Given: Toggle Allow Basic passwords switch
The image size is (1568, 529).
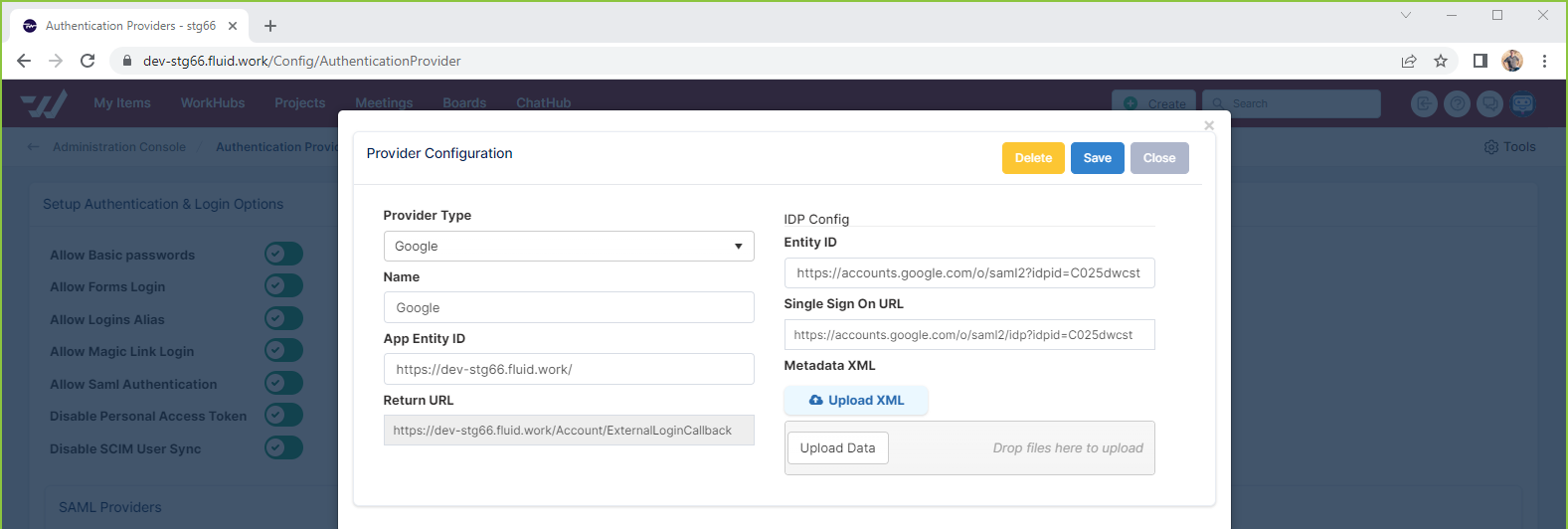Looking at the screenshot, I should point(283,255).
